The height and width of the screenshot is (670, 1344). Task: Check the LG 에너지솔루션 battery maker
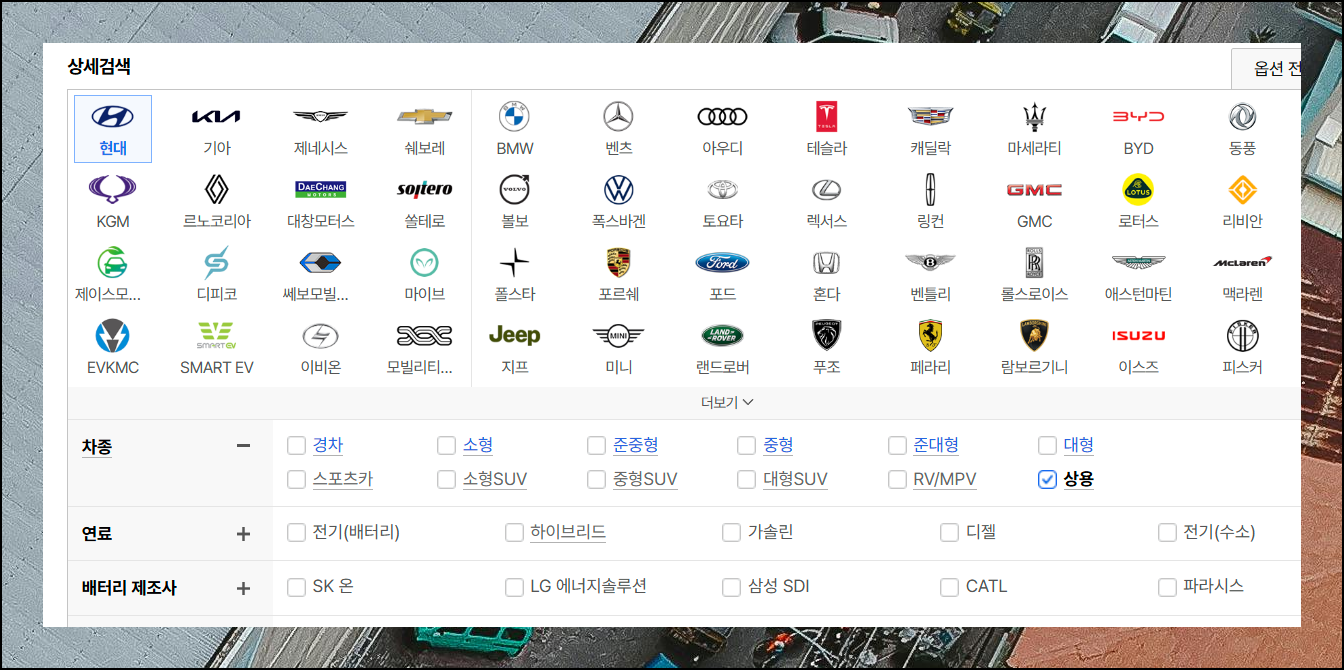tap(514, 587)
